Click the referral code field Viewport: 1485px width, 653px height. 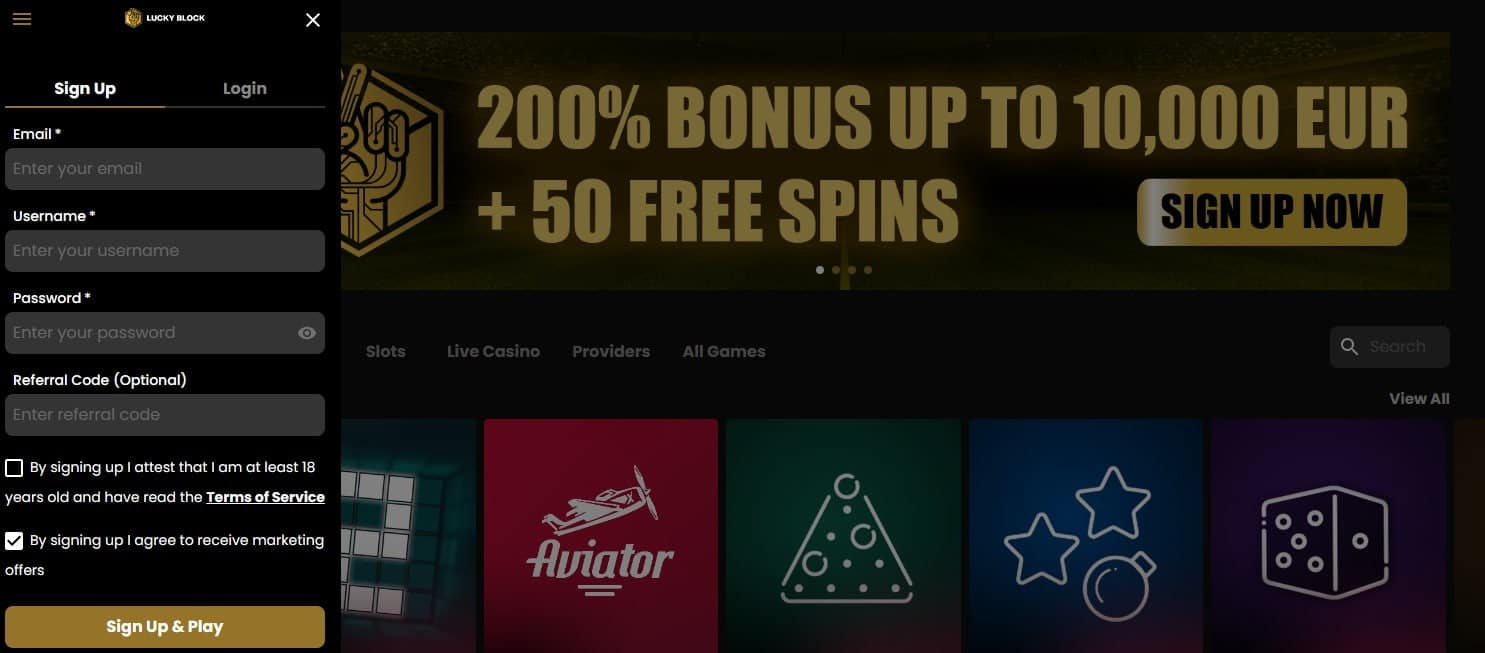pyautogui.click(x=165, y=415)
